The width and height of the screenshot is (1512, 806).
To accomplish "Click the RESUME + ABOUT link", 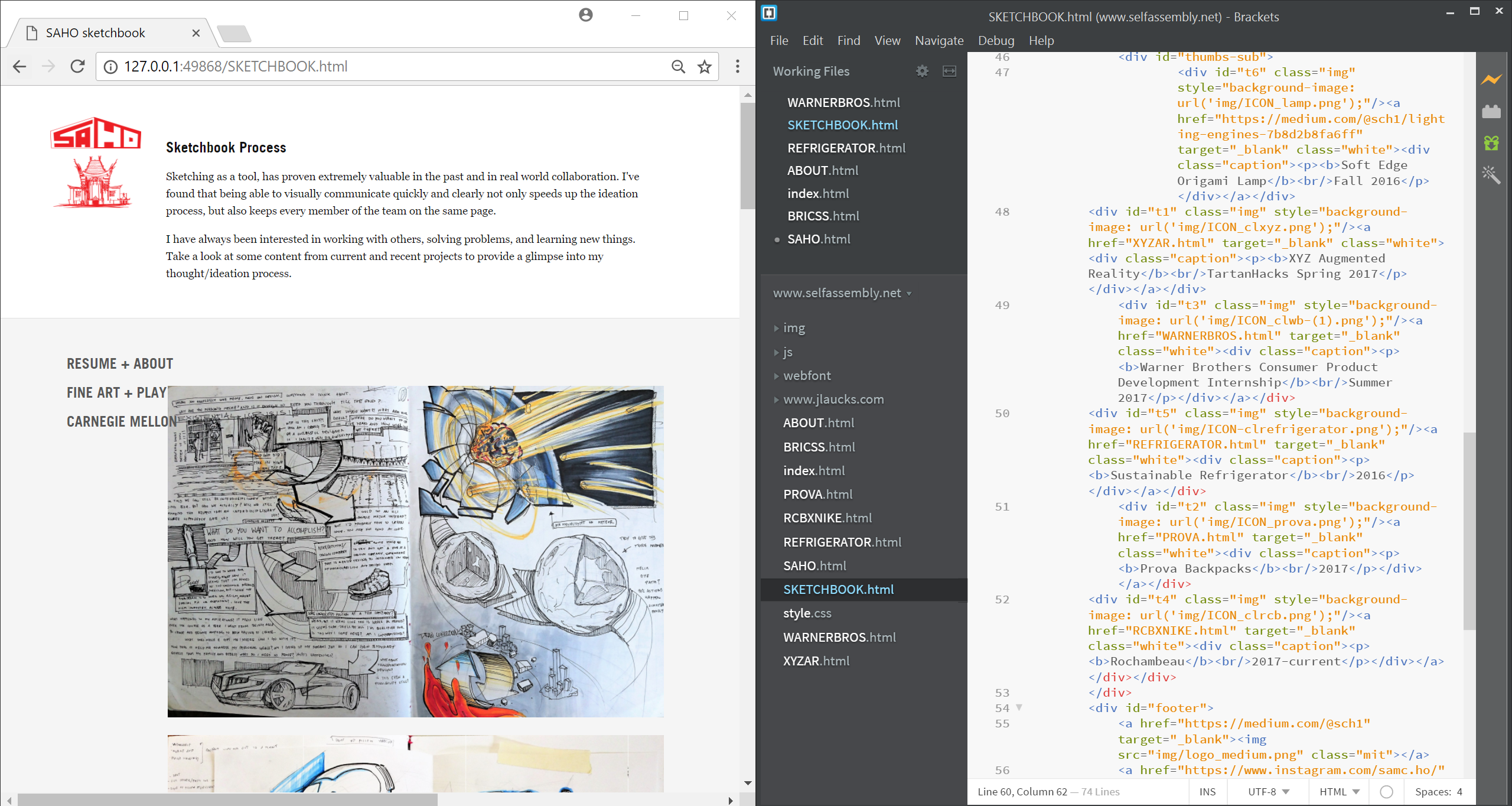I will click(119, 363).
